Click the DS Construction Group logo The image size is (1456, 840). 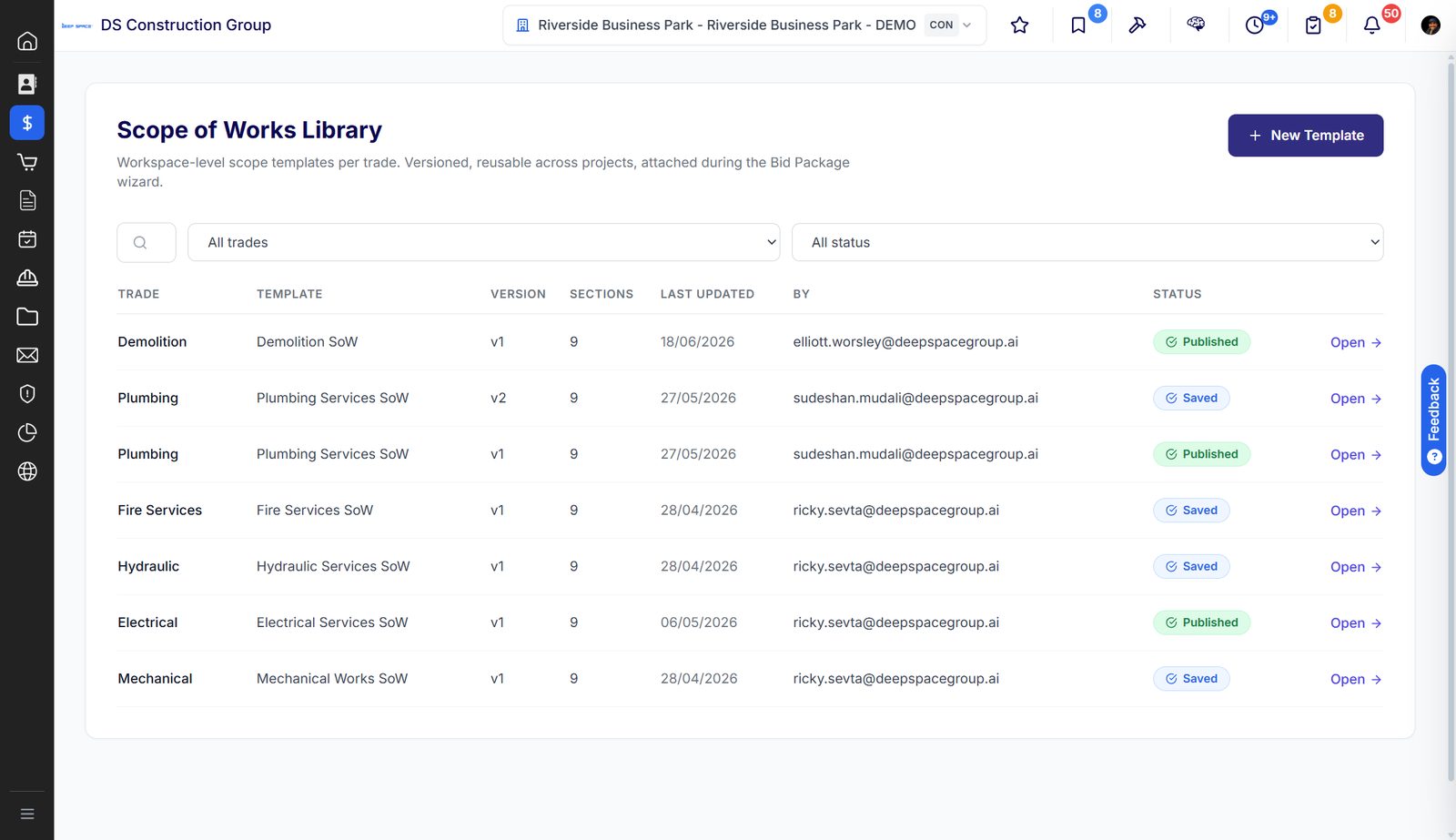76,25
